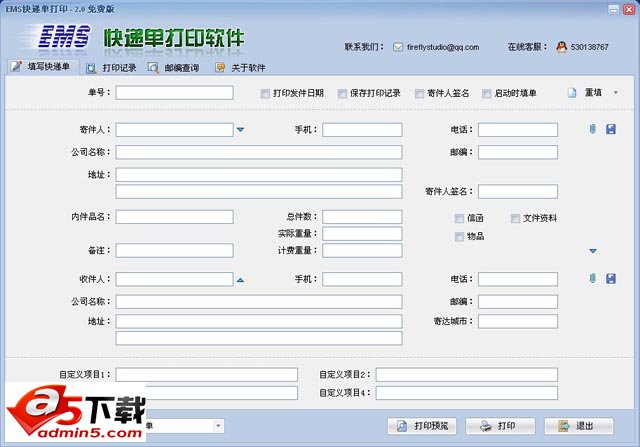Click the preview page icon on 打印预览
The height and width of the screenshot is (447, 640).
pyautogui.click(x=402, y=426)
